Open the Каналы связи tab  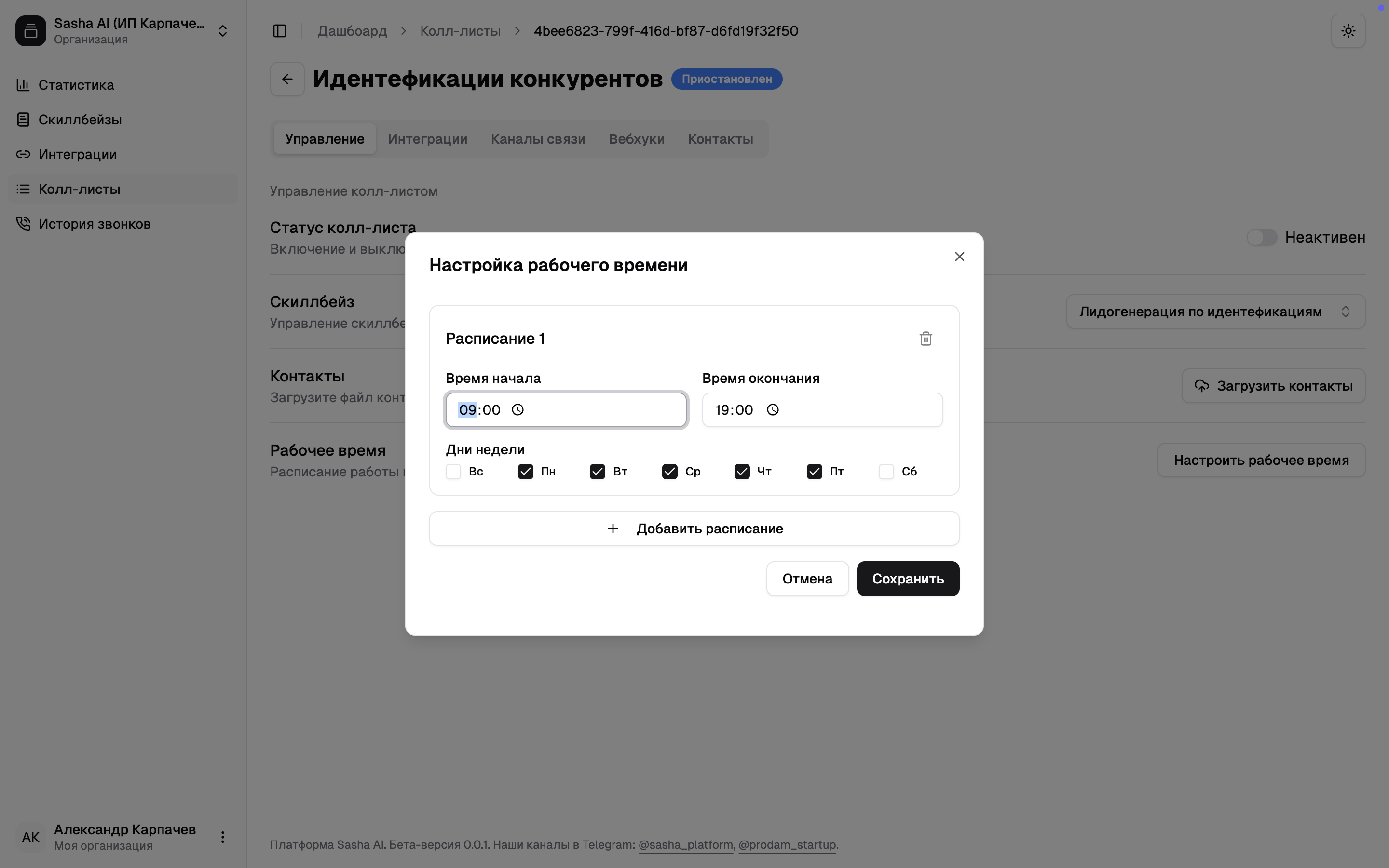538,139
